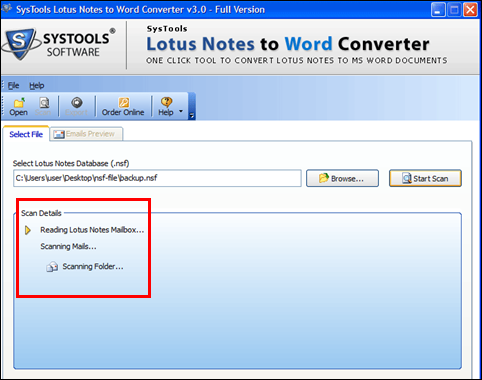
Task: Click the Start Scan button
Action: [425, 178]
